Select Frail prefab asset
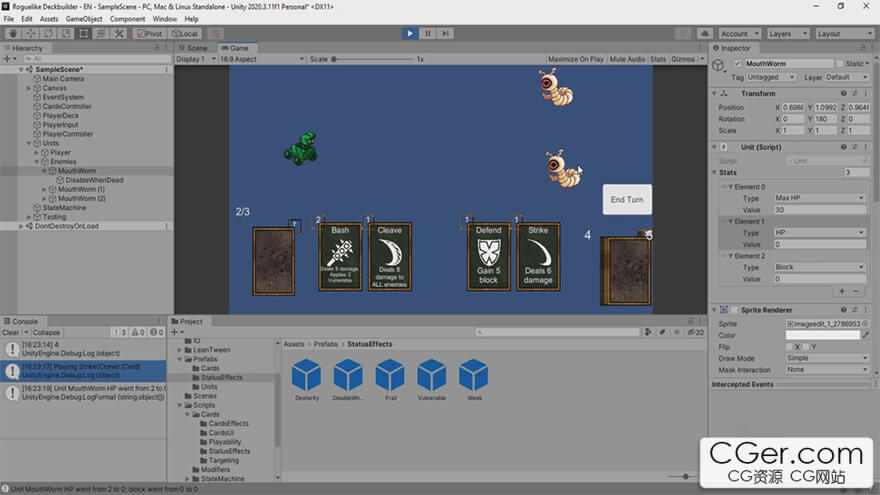The width and height of the screenshot is (880, 495). (x=390, y=379)
